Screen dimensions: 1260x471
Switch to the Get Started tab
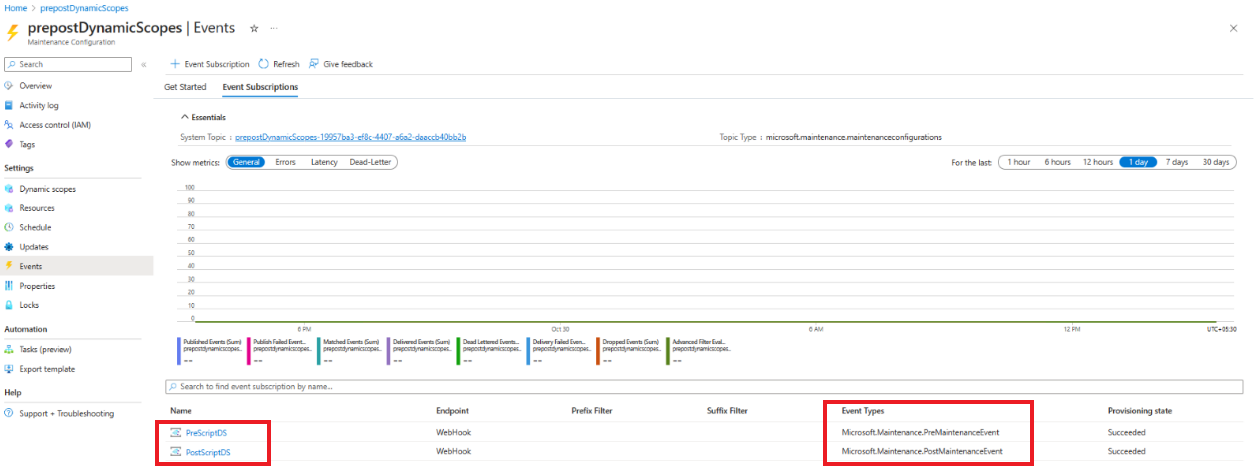coord(185,87)
